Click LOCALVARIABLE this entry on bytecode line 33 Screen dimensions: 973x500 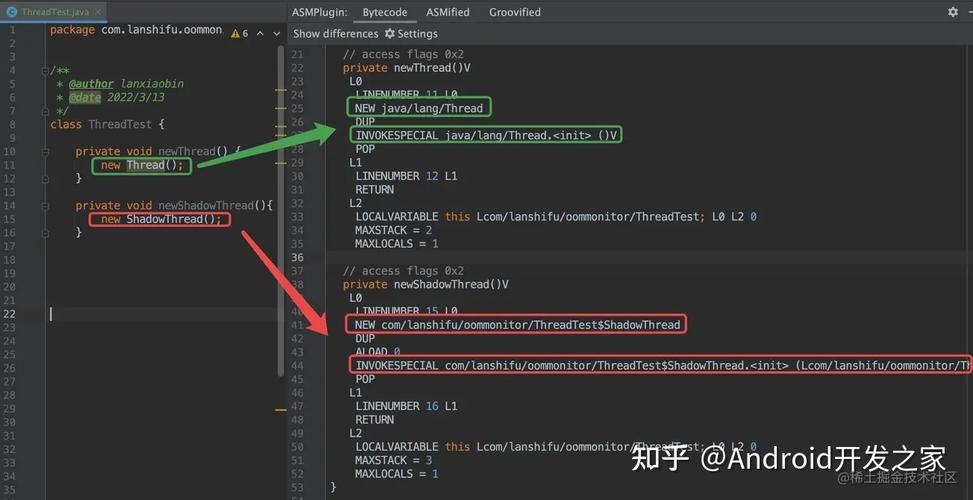point(555,217)
